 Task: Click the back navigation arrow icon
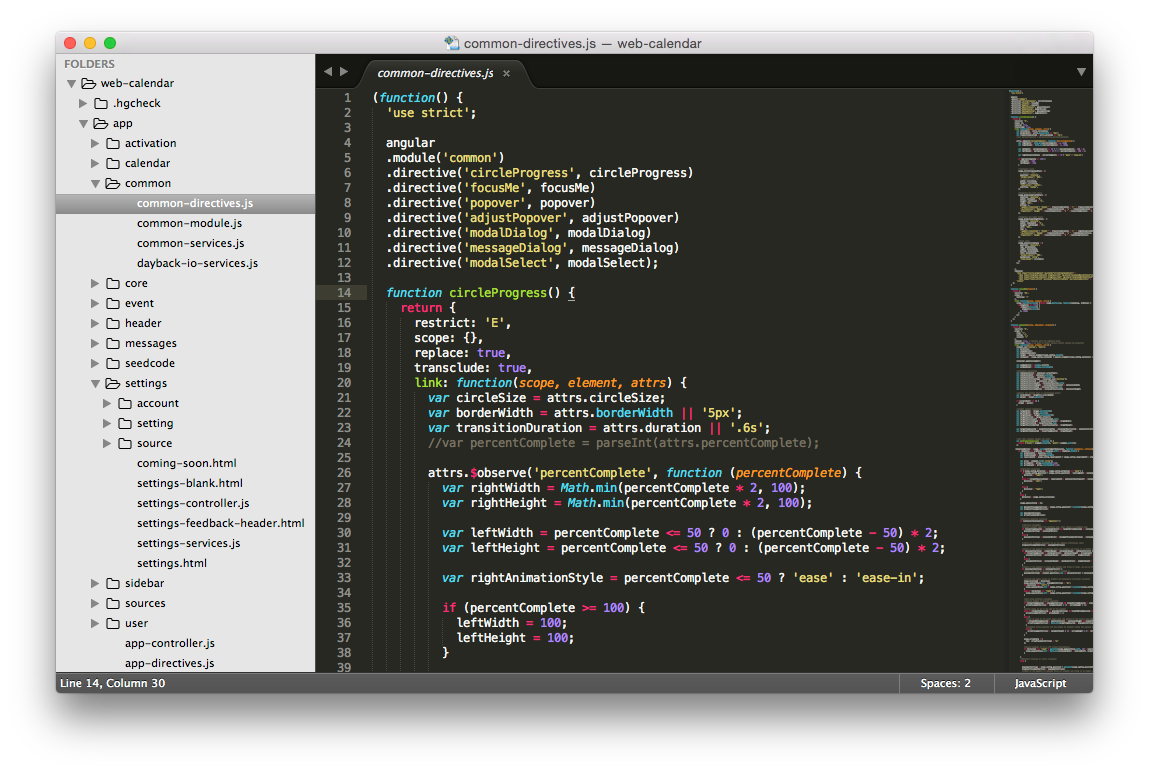327,72
